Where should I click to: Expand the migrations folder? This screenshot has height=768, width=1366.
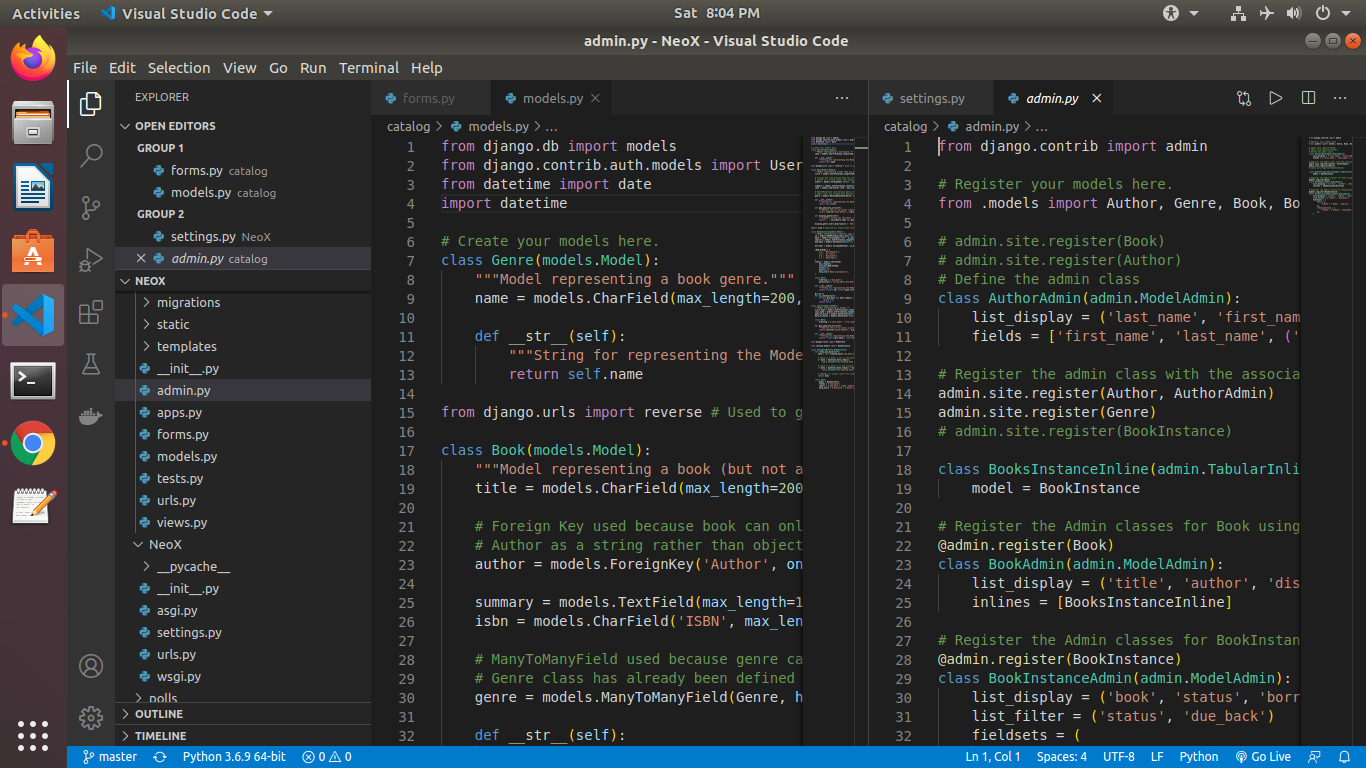coord(187,302)
